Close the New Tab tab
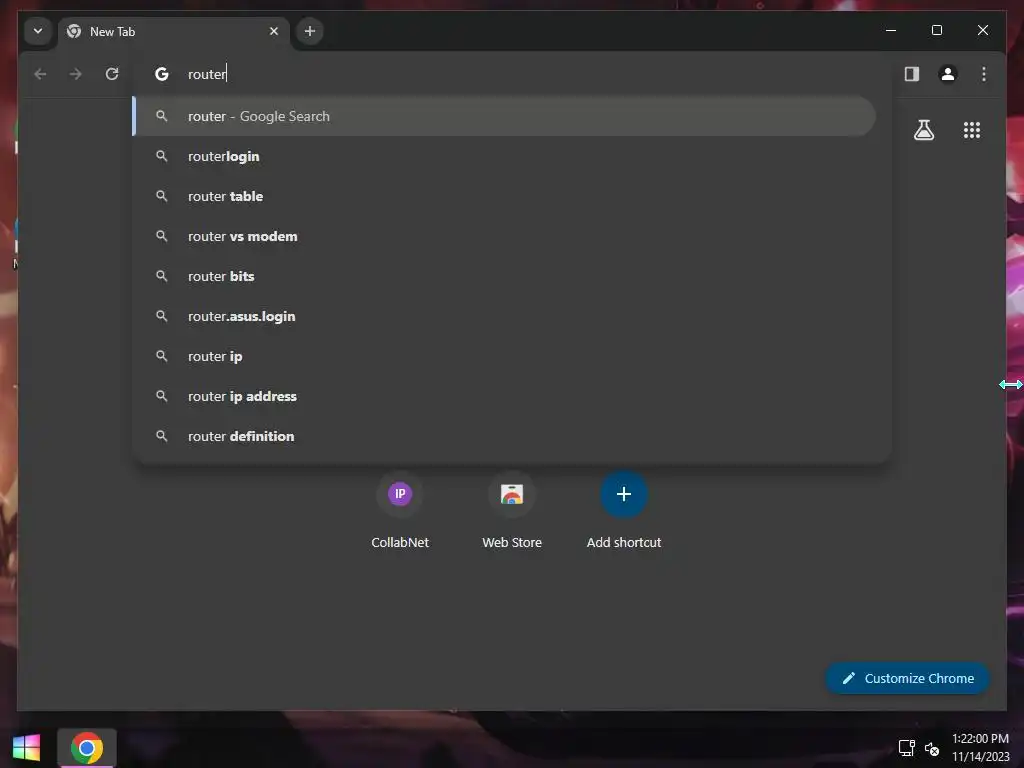 pos(274,31)
